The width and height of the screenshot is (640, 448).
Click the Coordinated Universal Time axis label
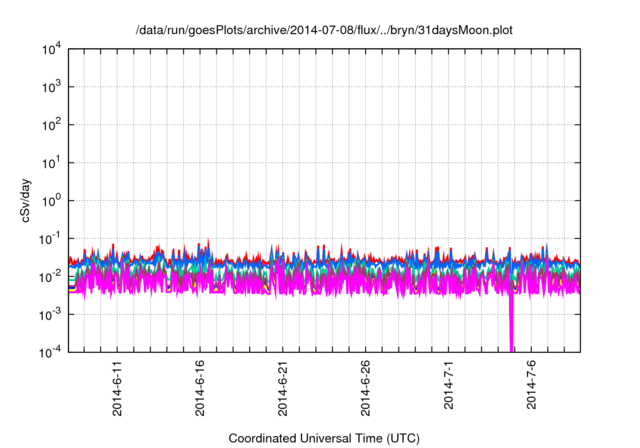[x=326, y=438]
